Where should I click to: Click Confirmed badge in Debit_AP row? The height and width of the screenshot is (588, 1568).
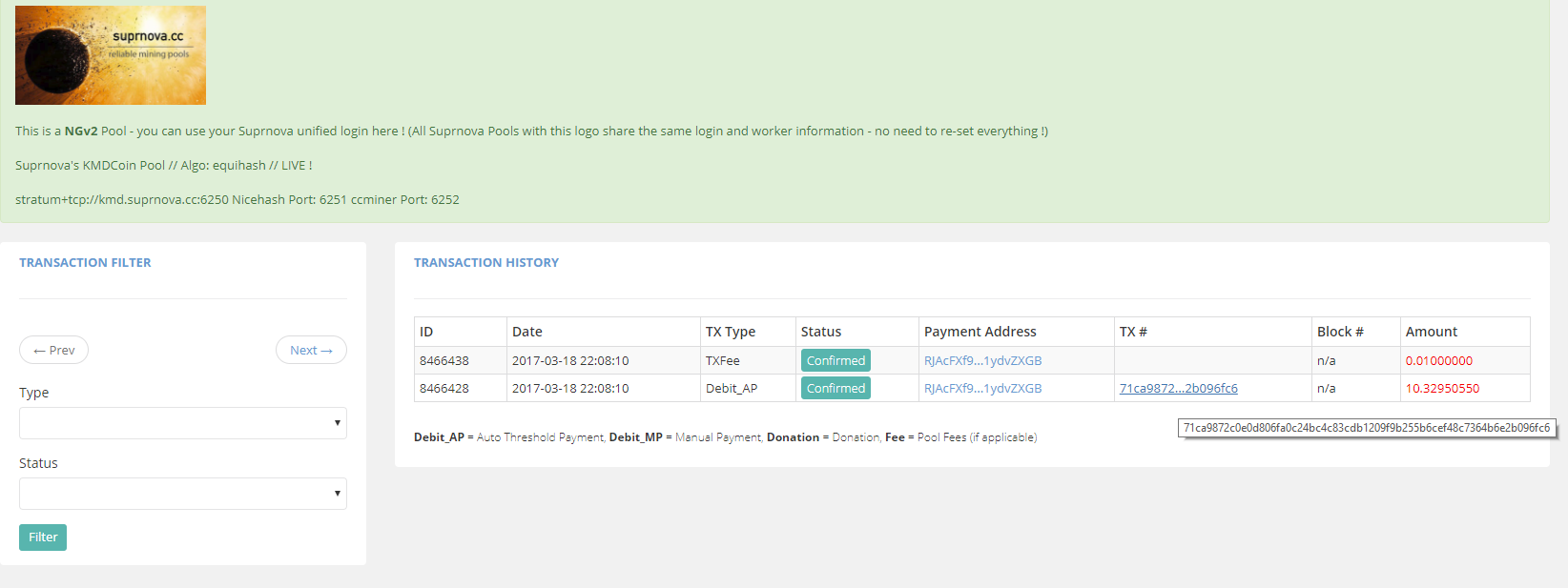tap(836, 389)
